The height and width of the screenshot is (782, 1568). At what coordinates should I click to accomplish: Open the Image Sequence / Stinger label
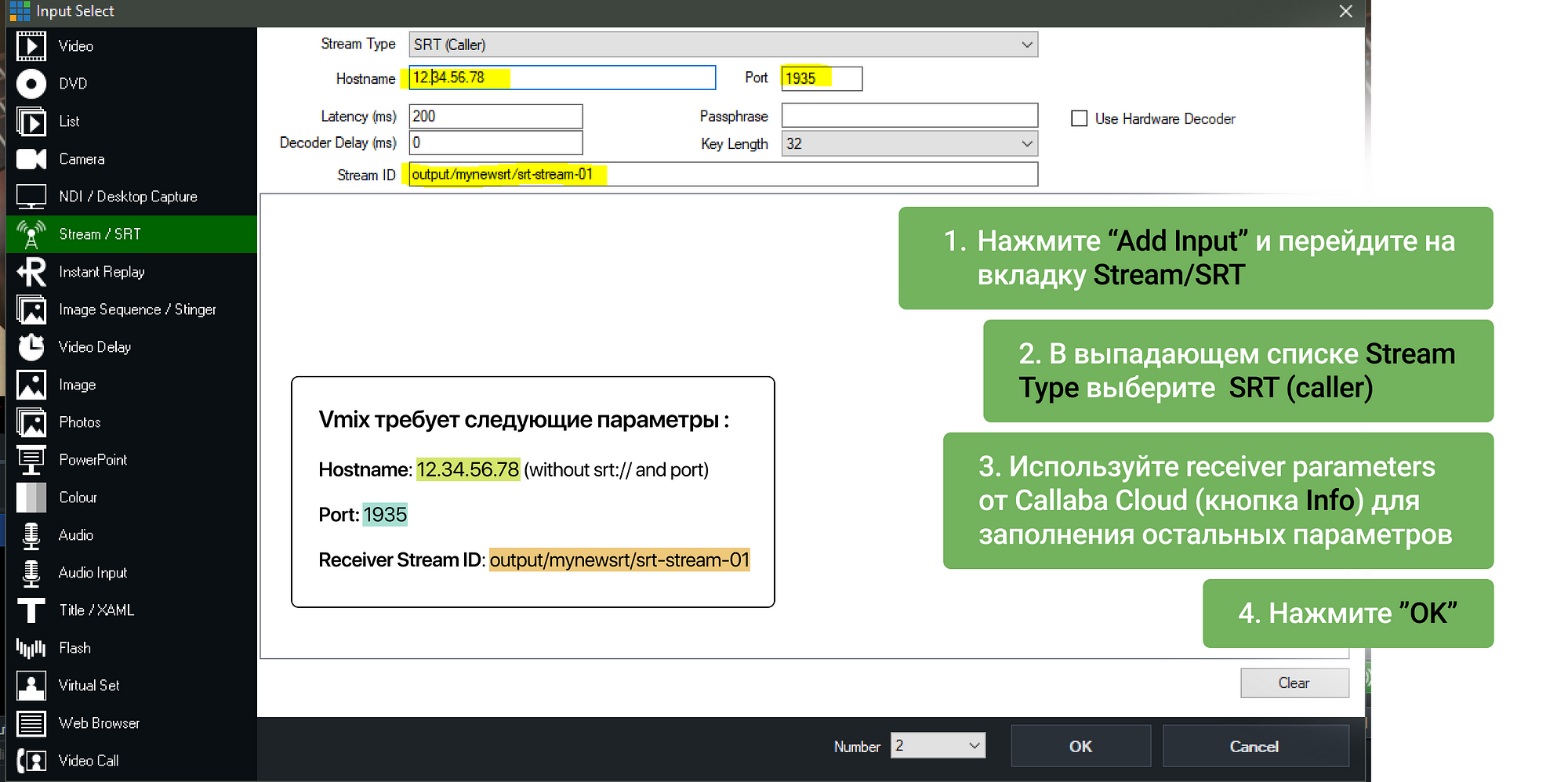click(x=137, y=310)
